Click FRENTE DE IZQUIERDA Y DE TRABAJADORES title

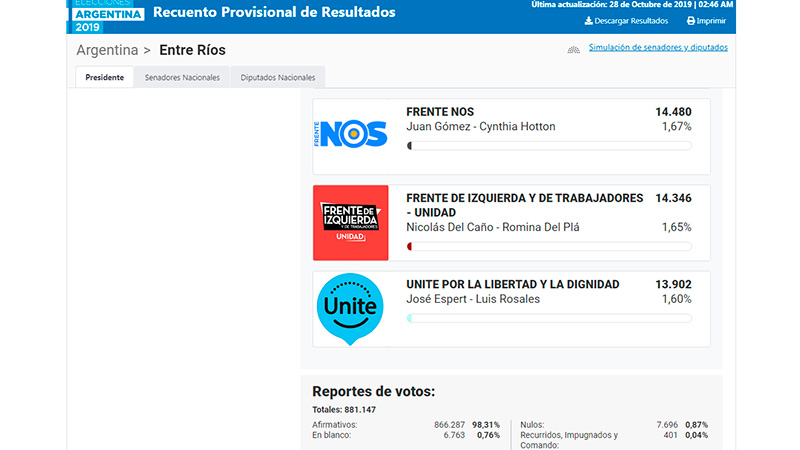tap(524, 205)
